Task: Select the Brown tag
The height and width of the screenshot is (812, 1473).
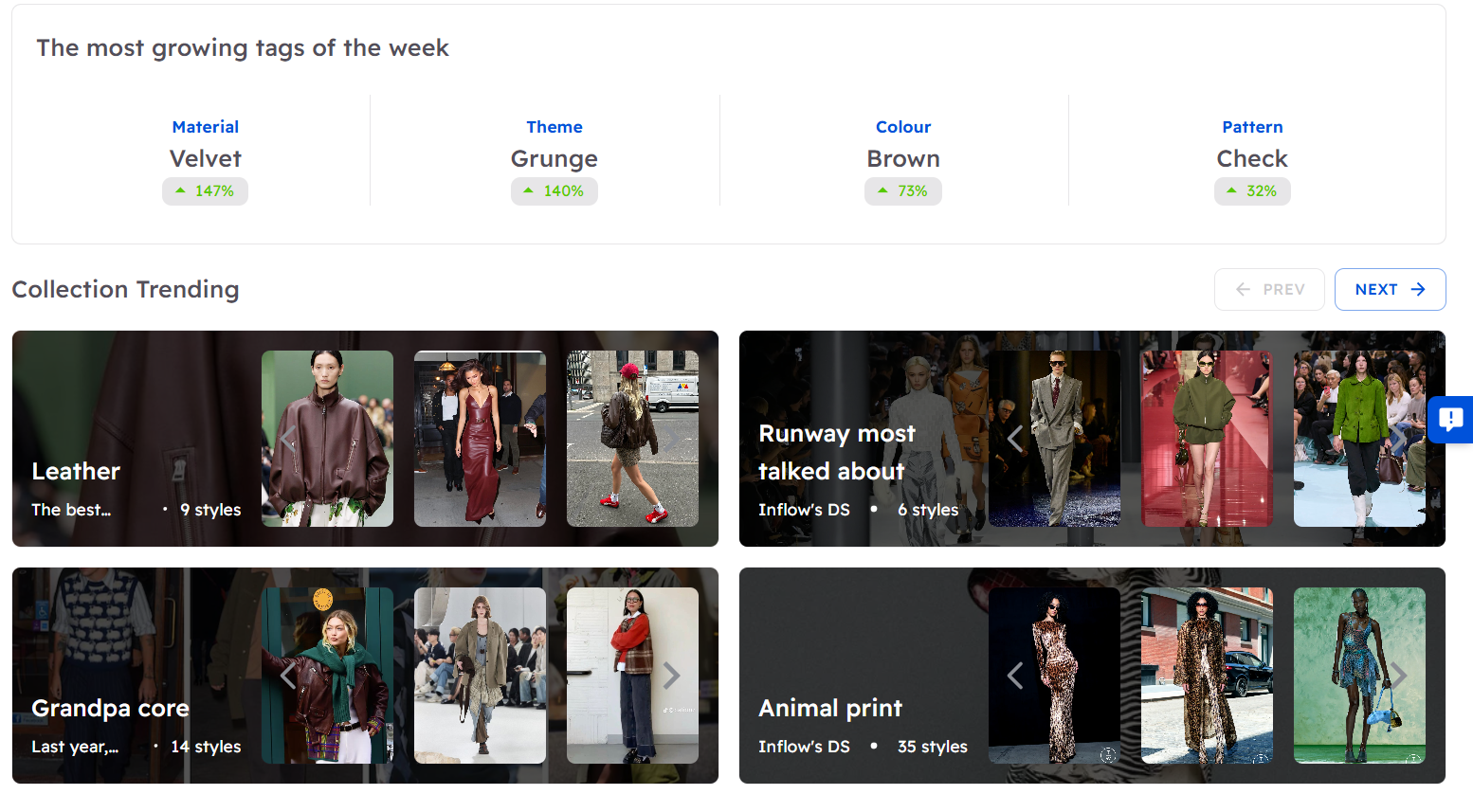Action: coord(903,158)
